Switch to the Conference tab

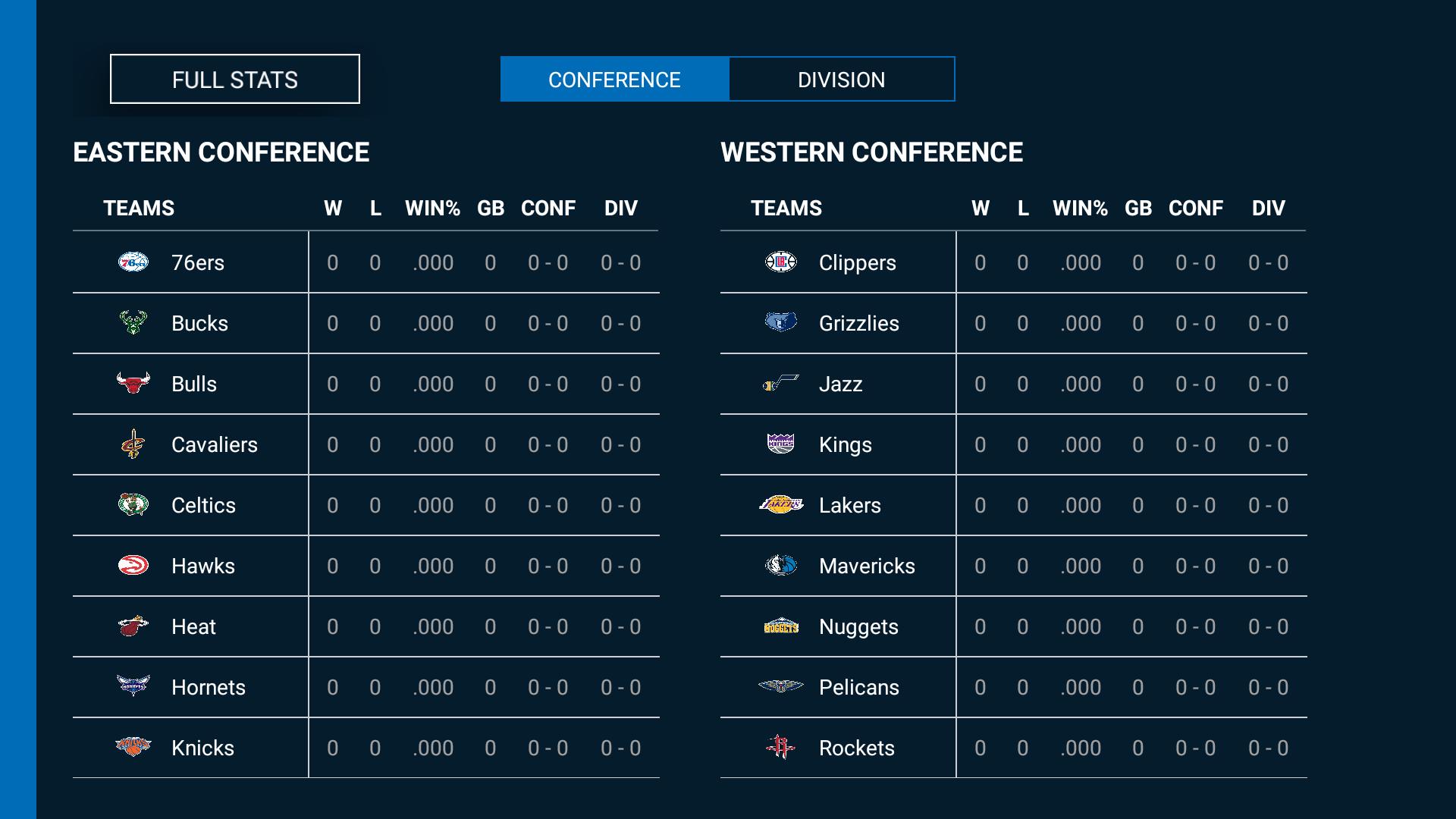(x=614, y=80)
